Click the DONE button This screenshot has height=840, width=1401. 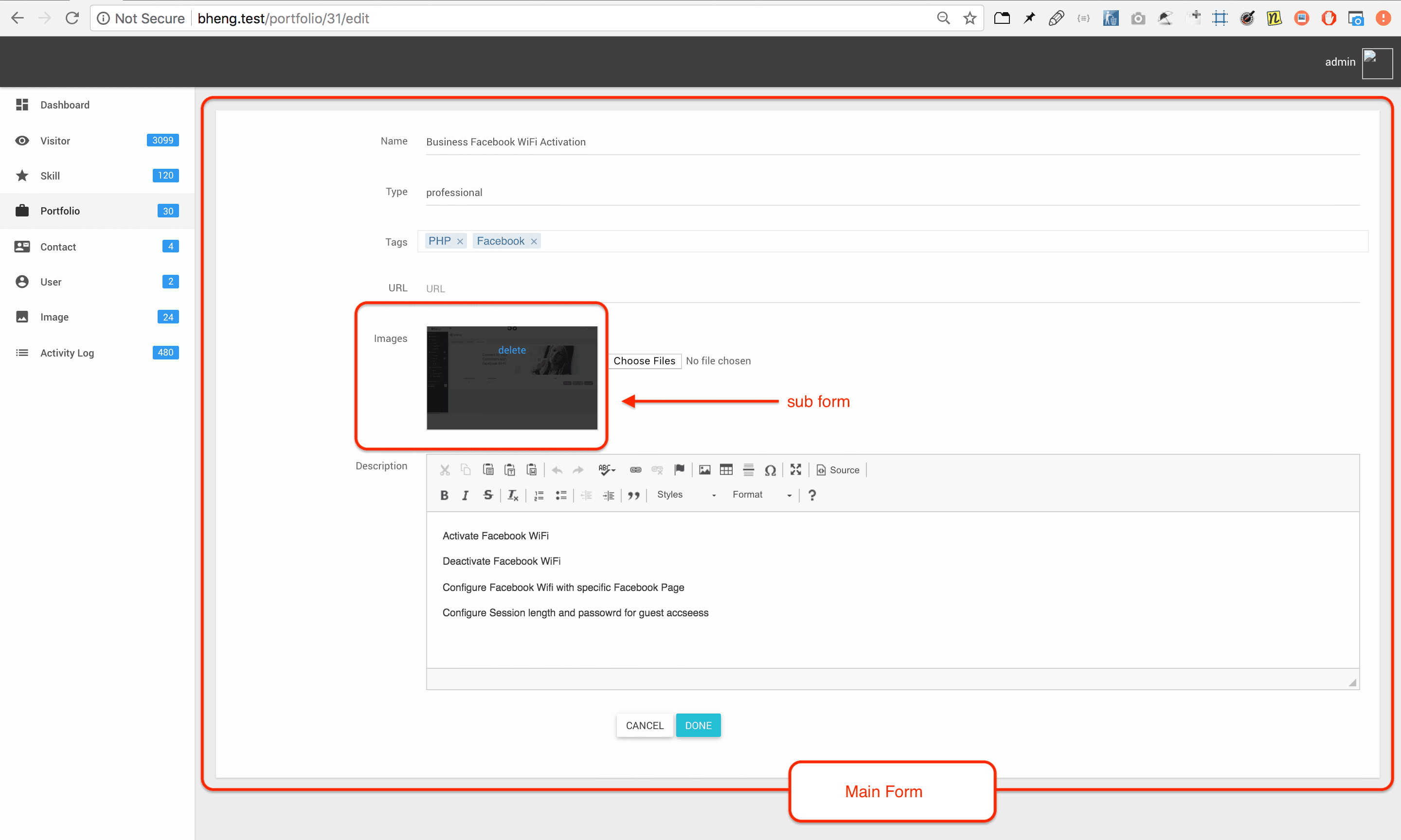pyautogui.click(x=698, y=725)
